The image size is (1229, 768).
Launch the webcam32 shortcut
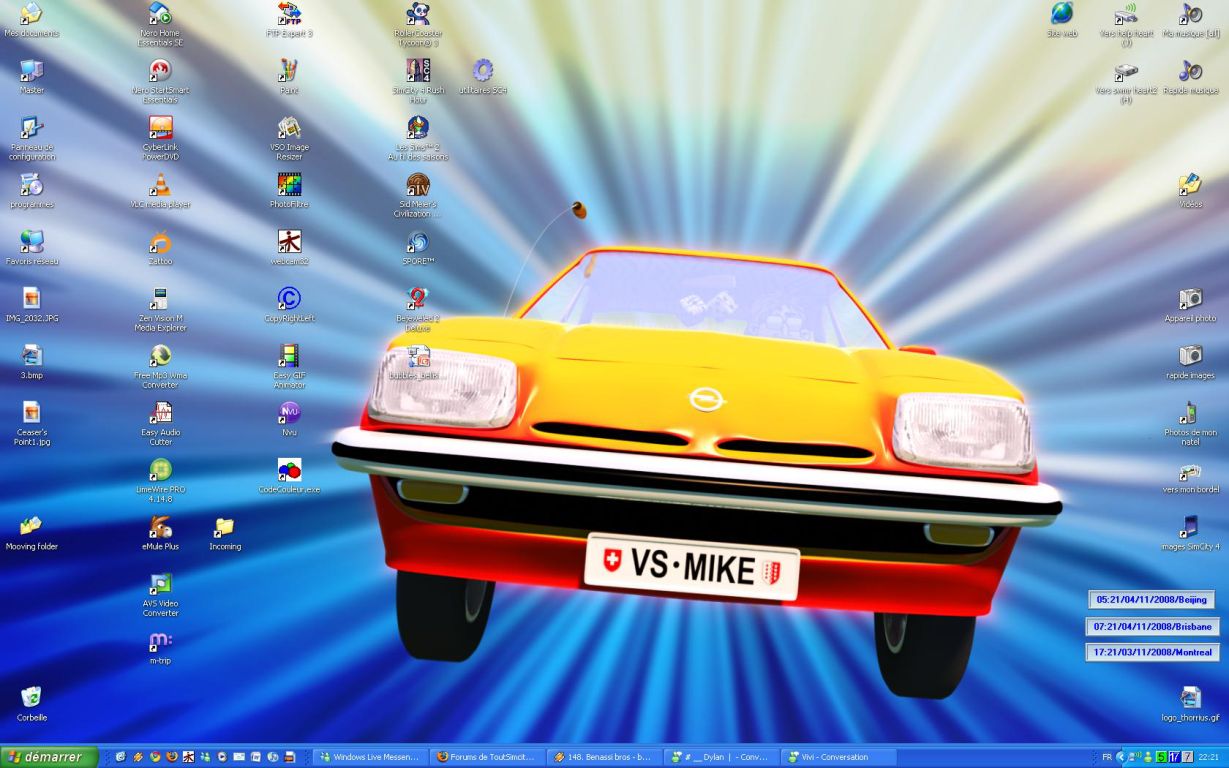click(x=289, y=242)
